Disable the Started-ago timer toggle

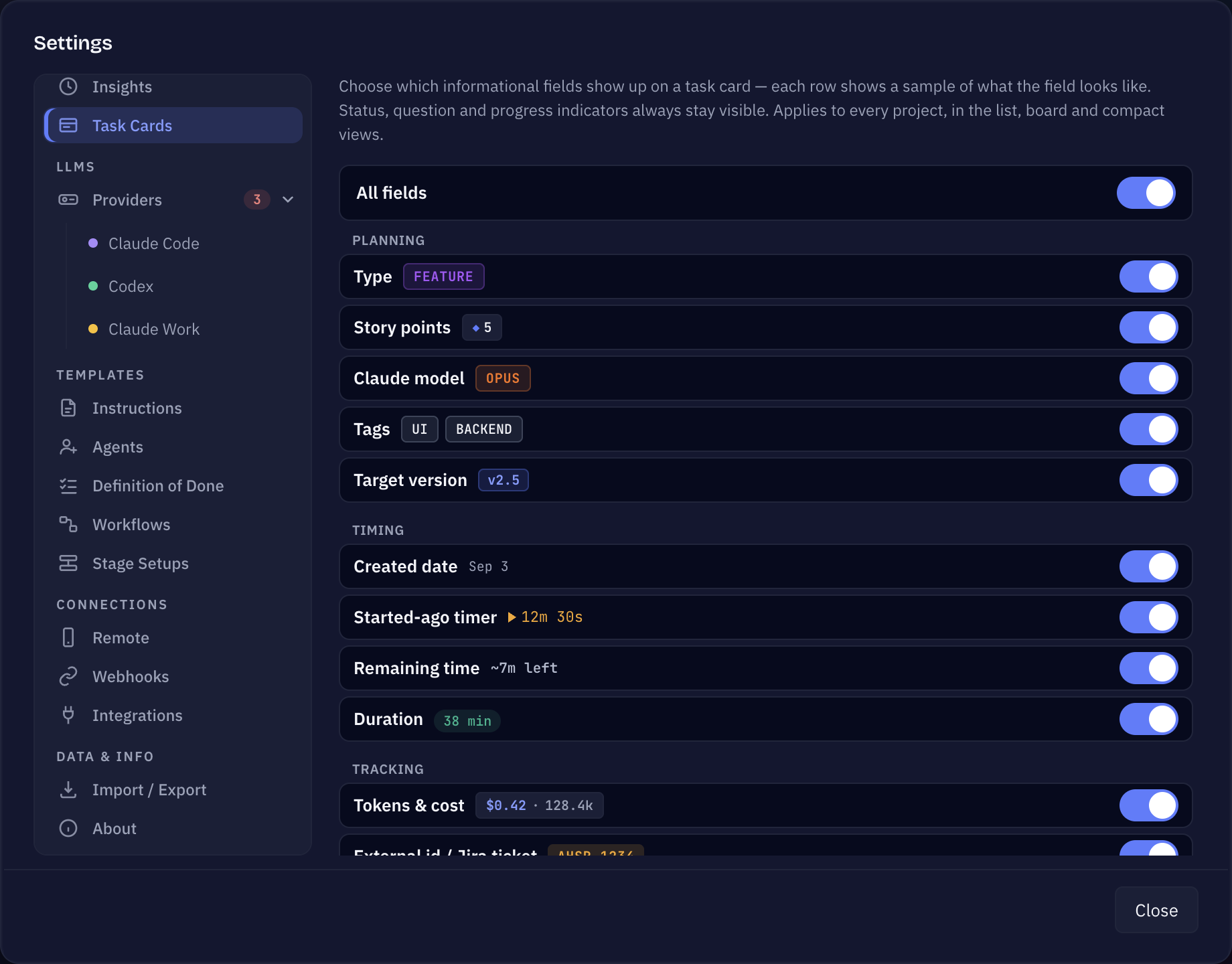[1149, 617]
